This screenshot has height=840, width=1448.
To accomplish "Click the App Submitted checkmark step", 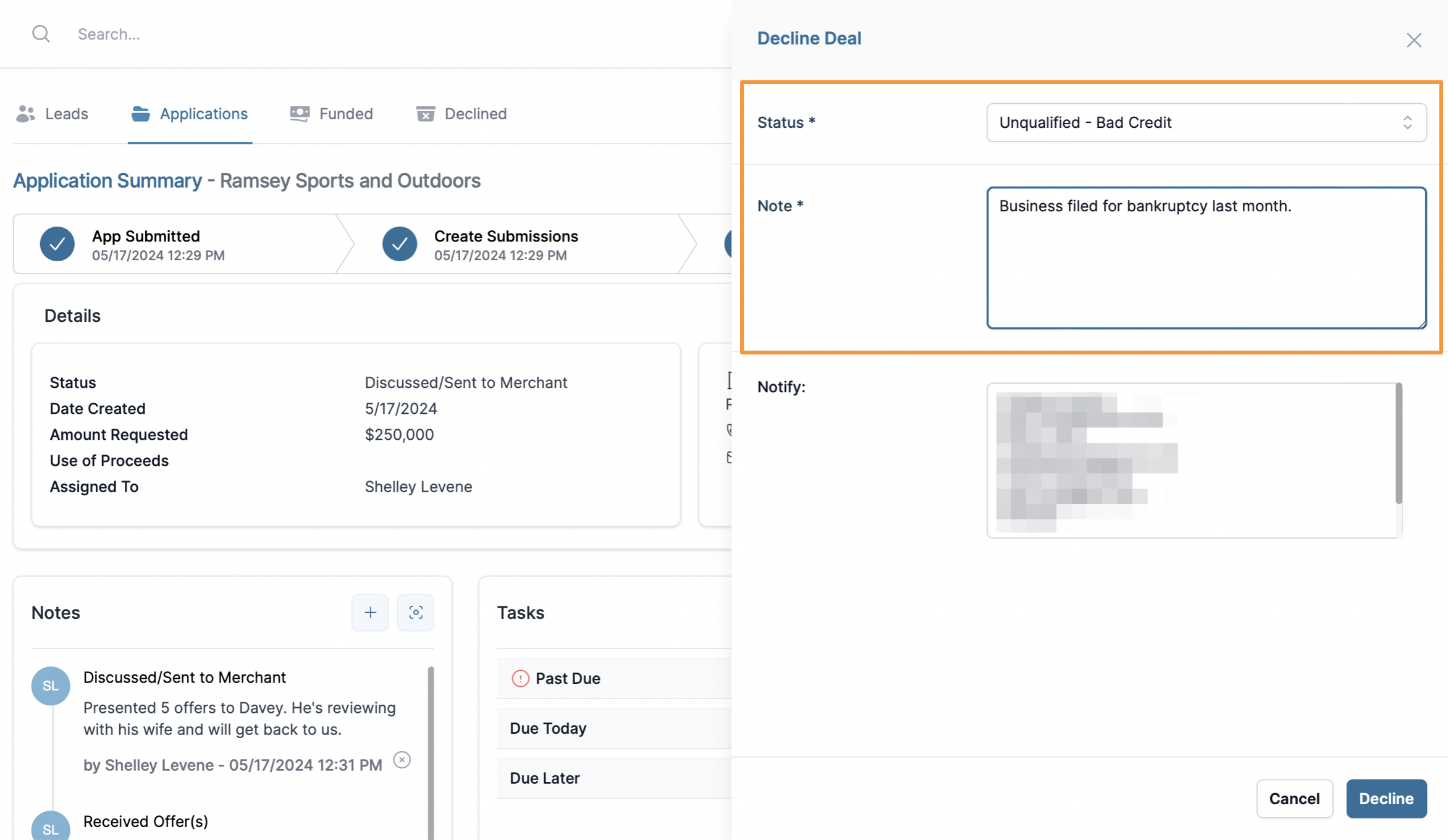I will click(x=57, y=244).
